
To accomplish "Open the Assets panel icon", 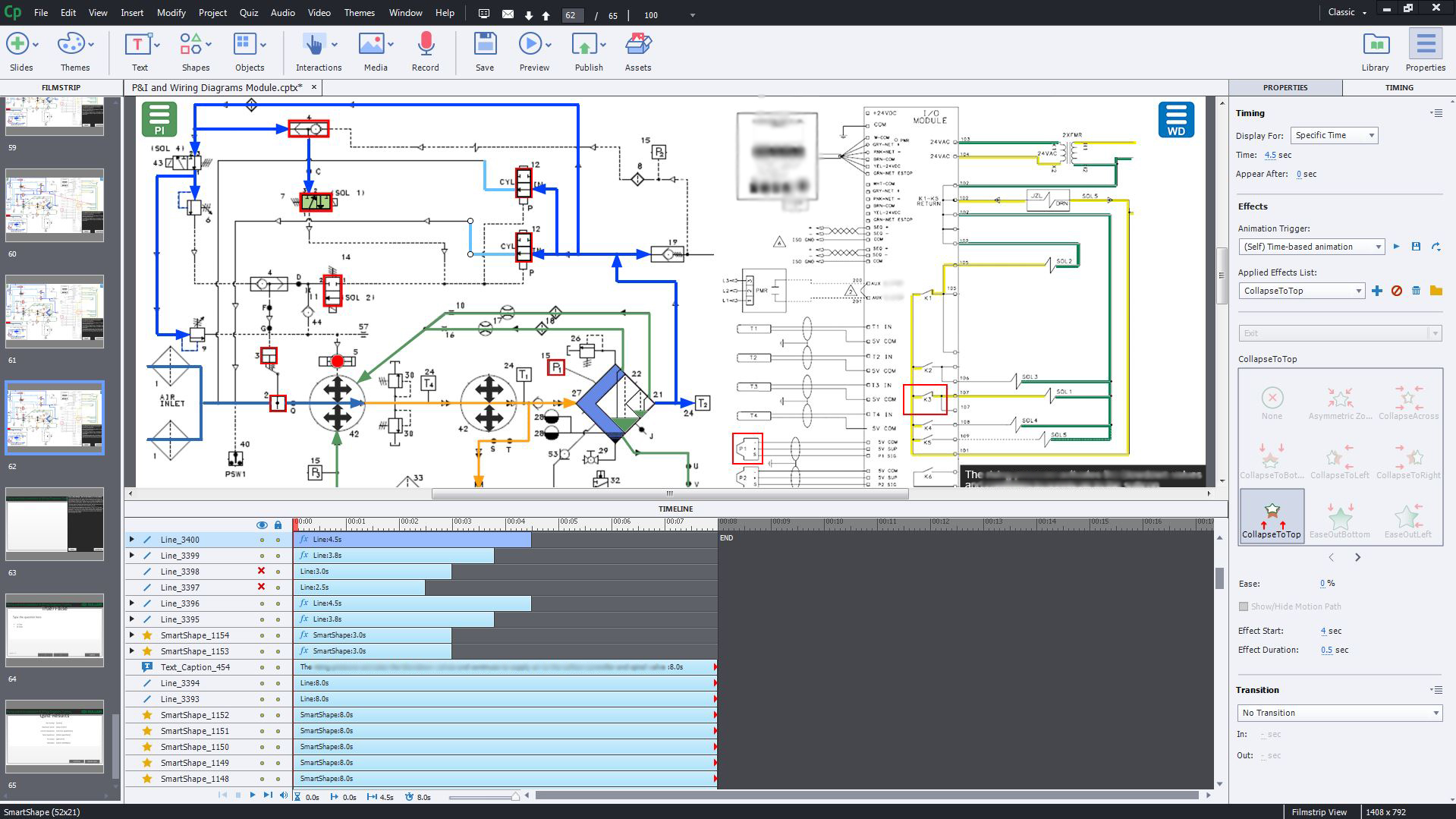I will point(637,51).
